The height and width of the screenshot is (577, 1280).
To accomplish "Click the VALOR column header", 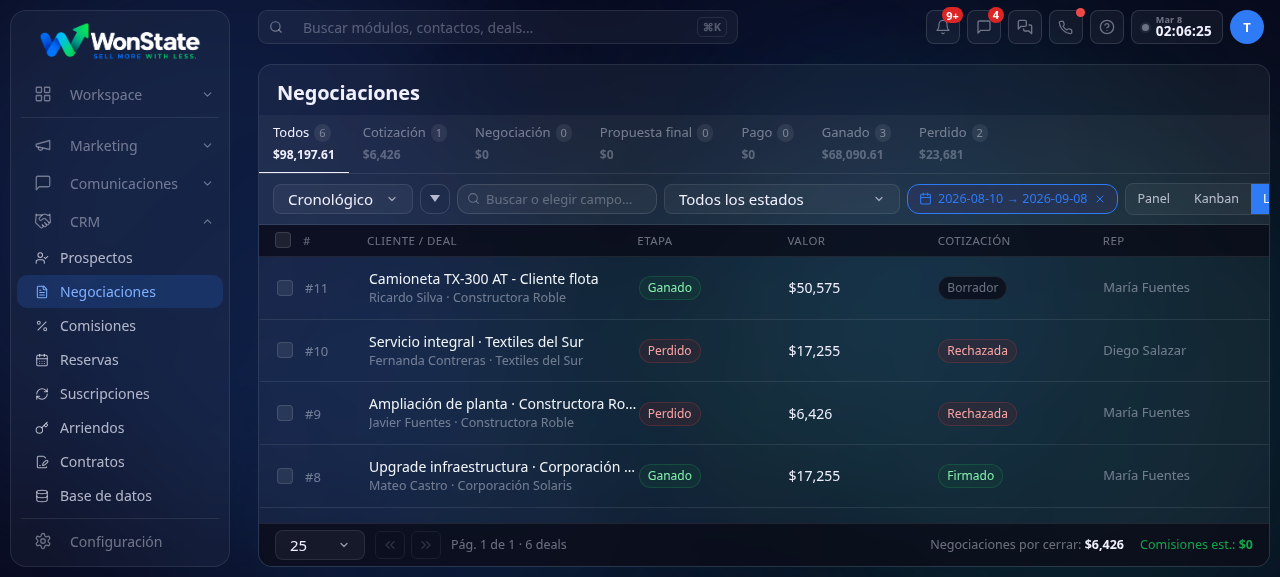I will 806,241.
